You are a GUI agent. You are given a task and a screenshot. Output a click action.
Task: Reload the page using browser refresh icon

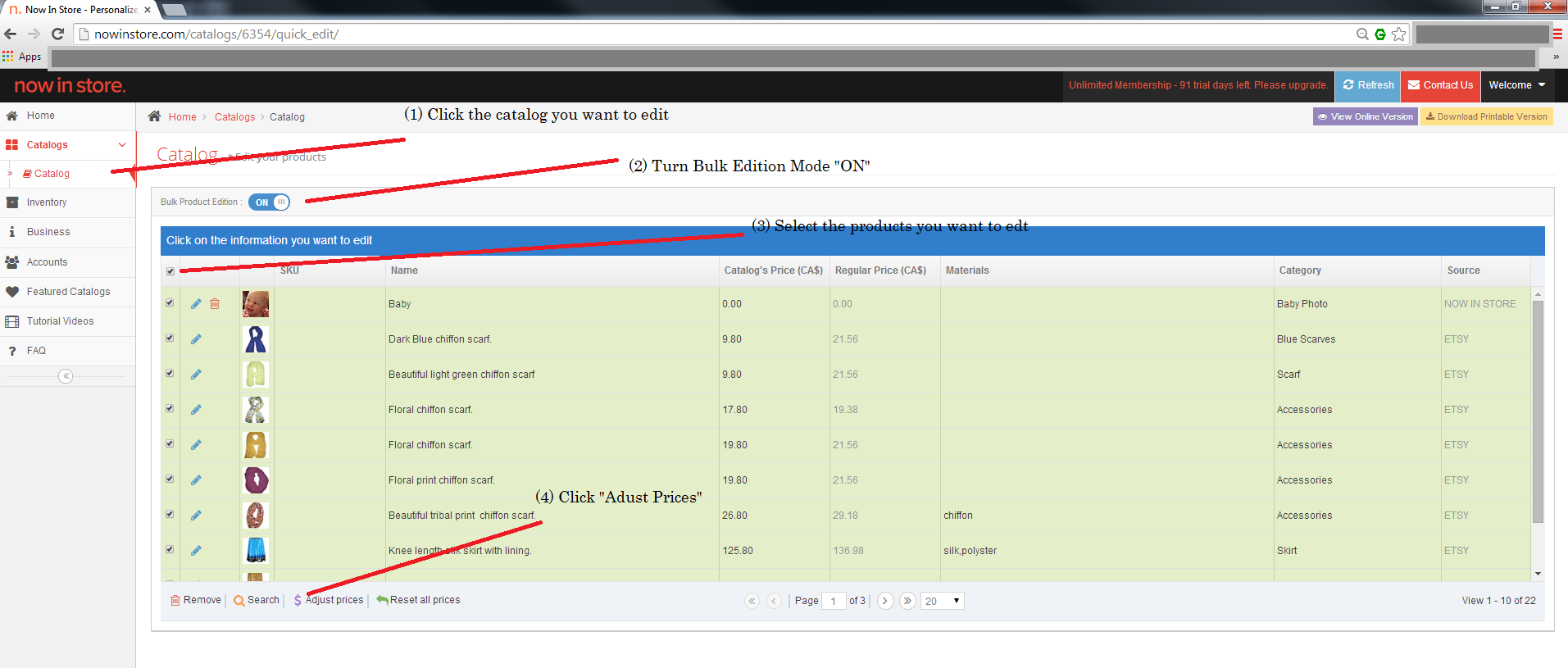[x=57, y=34]
